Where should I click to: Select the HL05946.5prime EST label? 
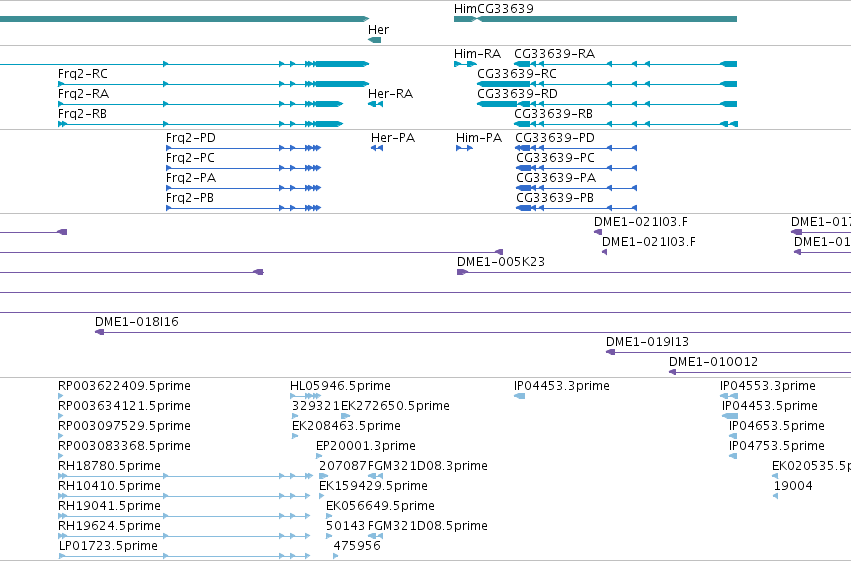[340, 386]
